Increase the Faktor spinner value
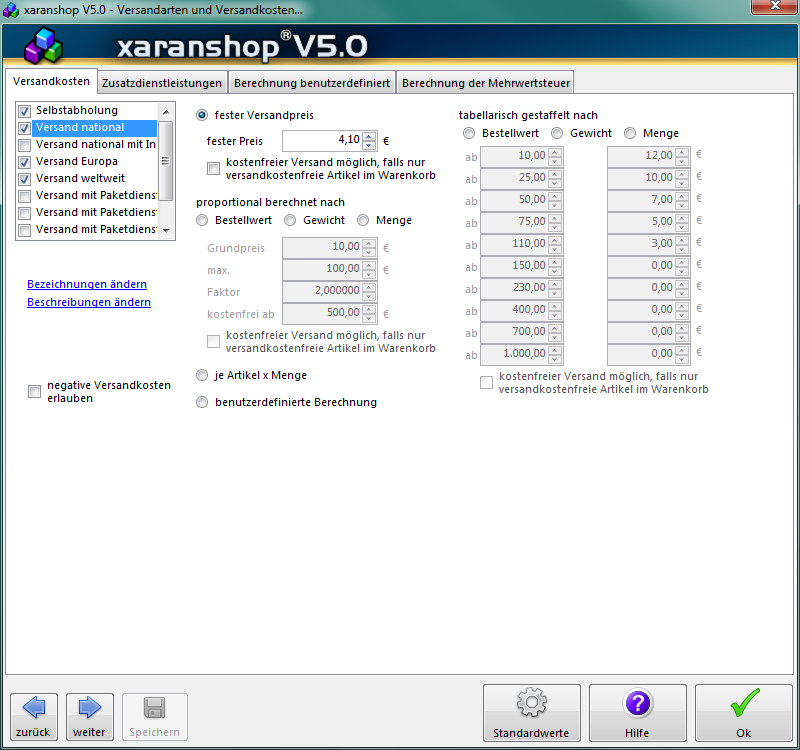This screenshot has height=750, width=800. [x=369, y=287]
